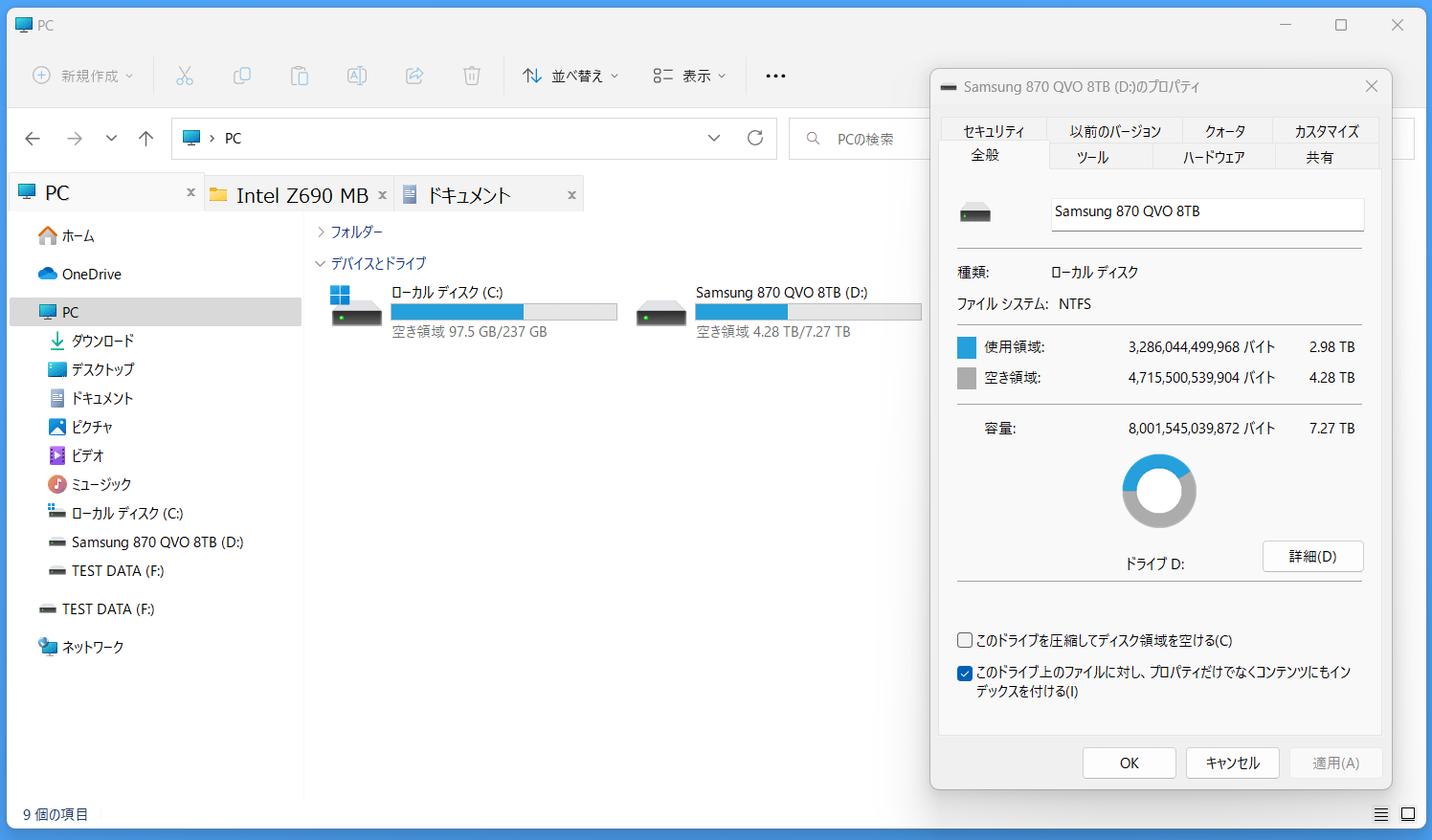The image size is (1432, 840).
Task: Click the Share icon in toolbar
Action: (414, 76)
